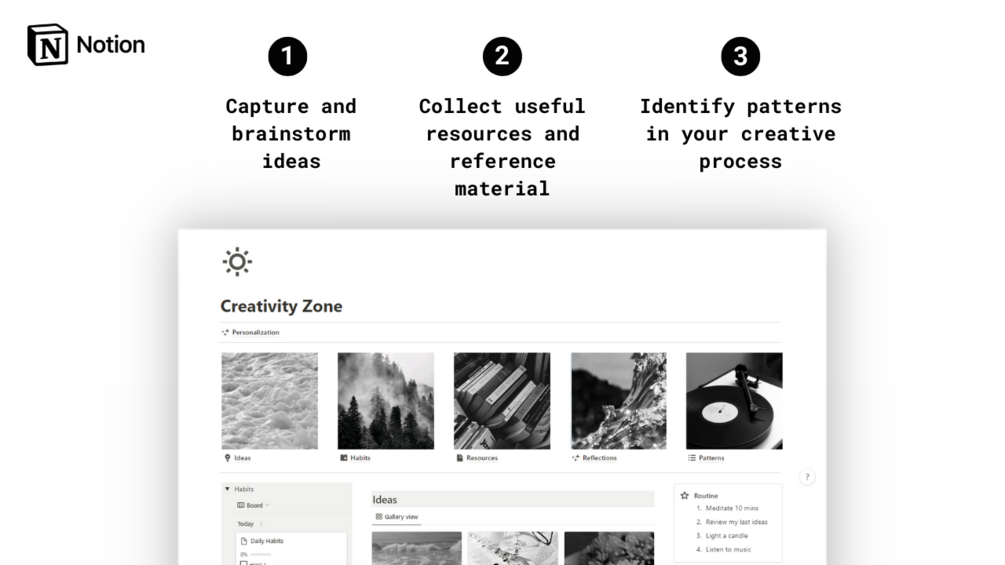Open the Board view dropdown

(x=254, y=505)
